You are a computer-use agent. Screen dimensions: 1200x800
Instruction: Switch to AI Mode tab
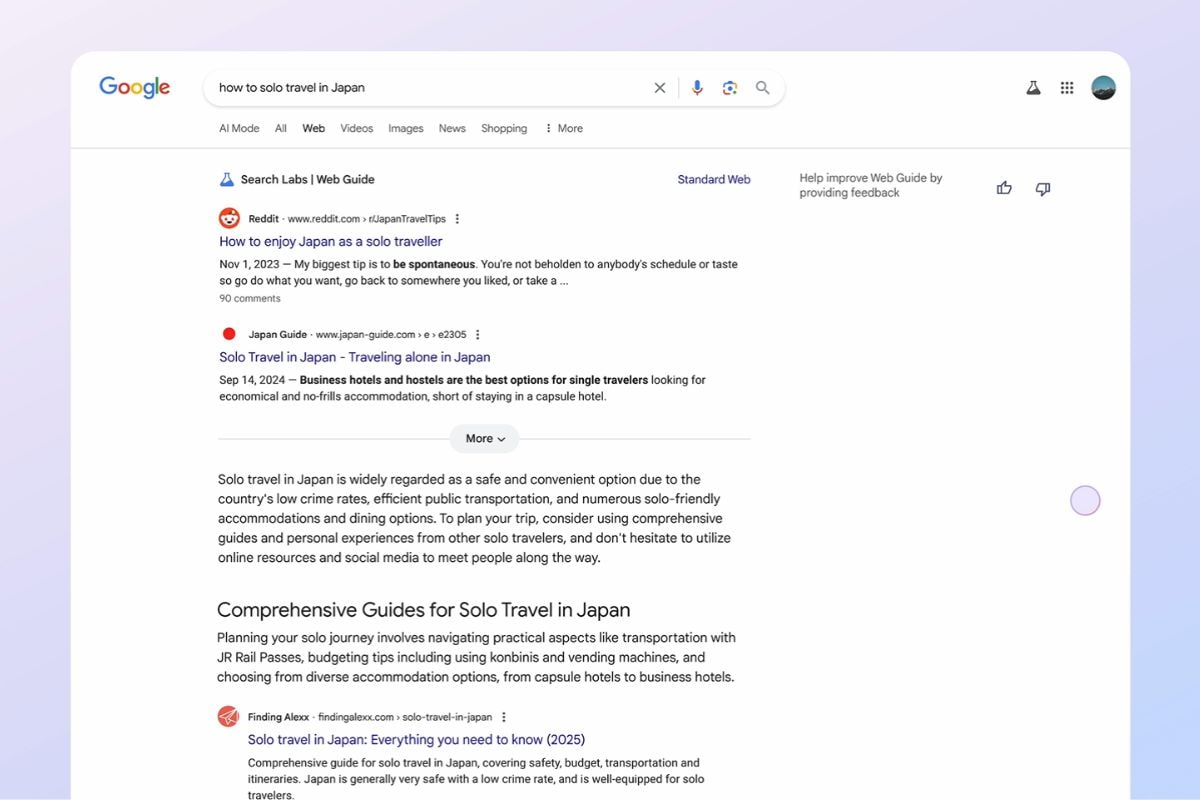coord(239,128)
